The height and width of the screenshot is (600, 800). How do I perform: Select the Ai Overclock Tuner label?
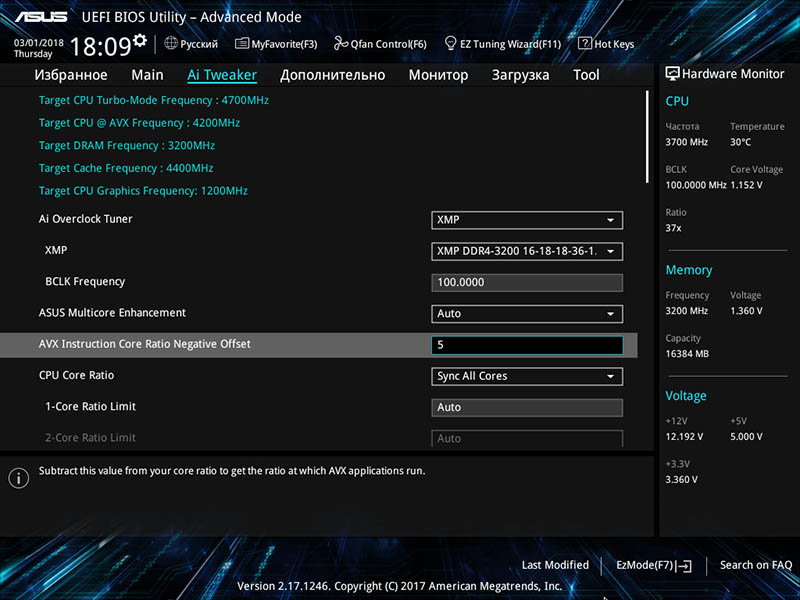[86, 219]
